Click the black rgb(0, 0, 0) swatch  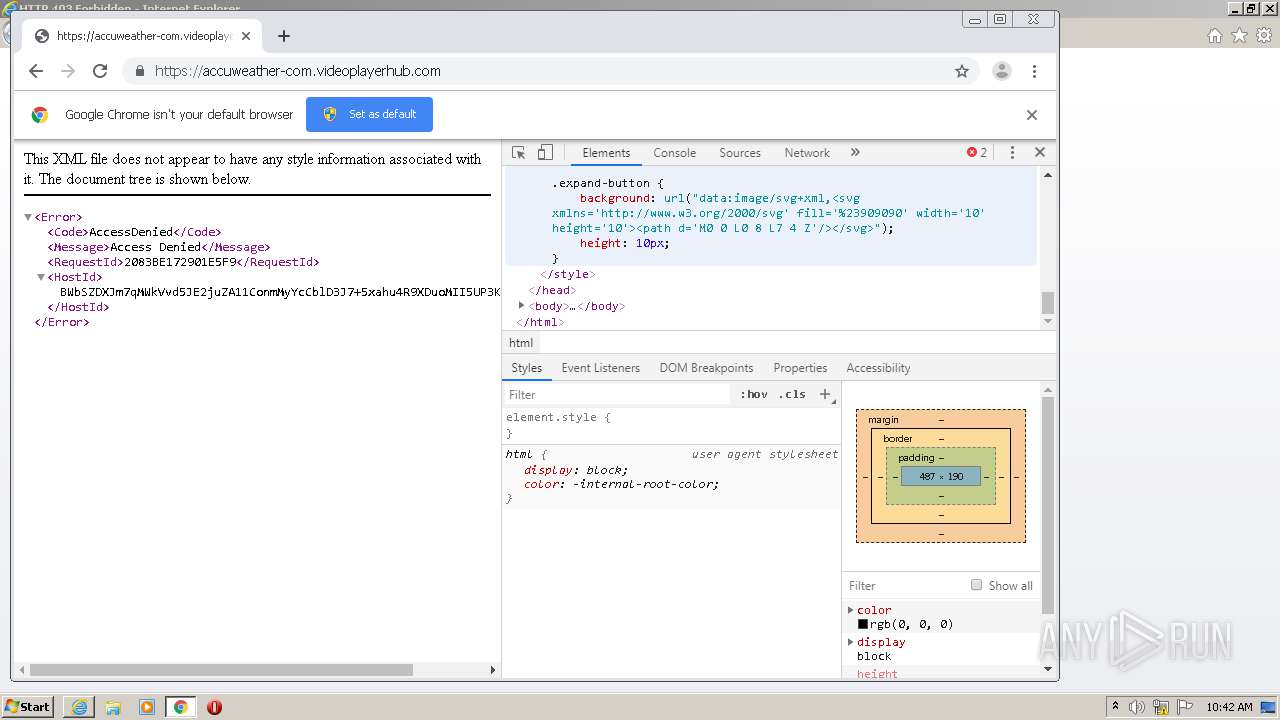tap(863, 624)
